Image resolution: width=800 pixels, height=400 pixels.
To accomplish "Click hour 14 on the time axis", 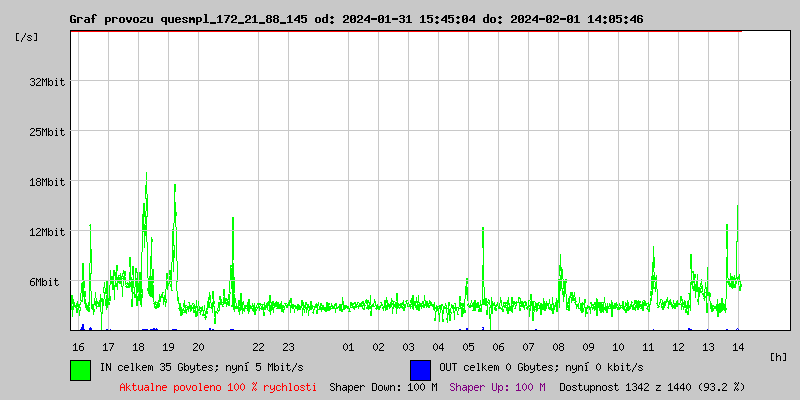I will coord(738,347).
